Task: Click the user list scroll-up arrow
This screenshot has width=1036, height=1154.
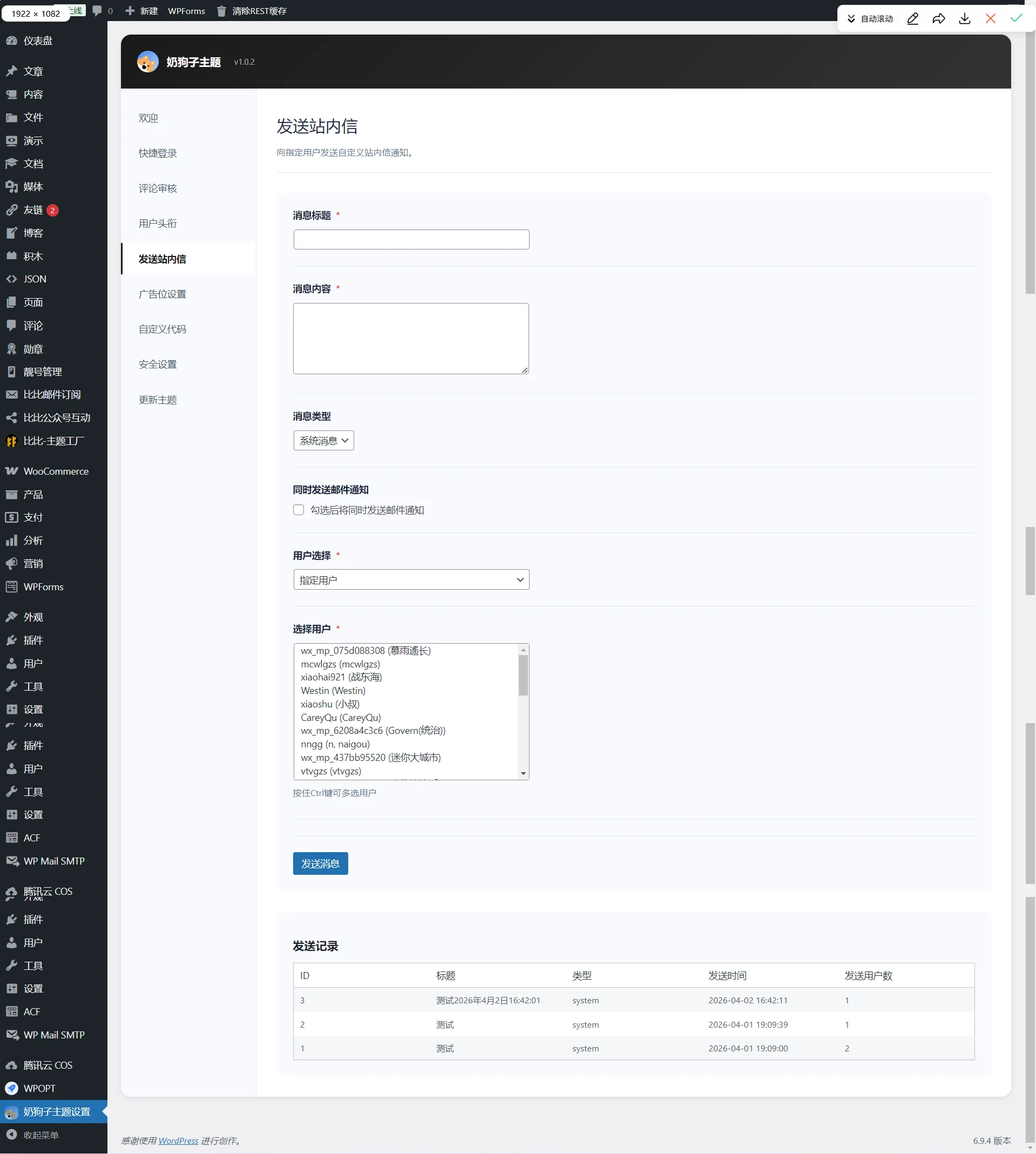Action: pos(523,650)
